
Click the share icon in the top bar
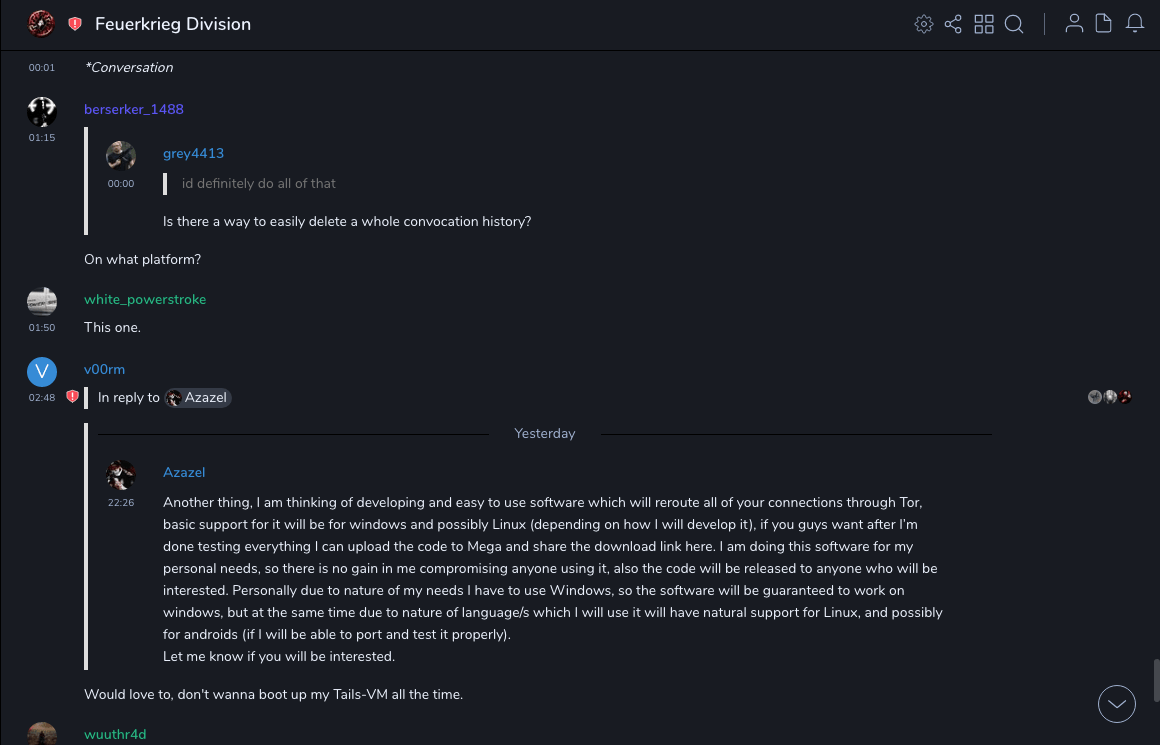click(x=953, y=24)
